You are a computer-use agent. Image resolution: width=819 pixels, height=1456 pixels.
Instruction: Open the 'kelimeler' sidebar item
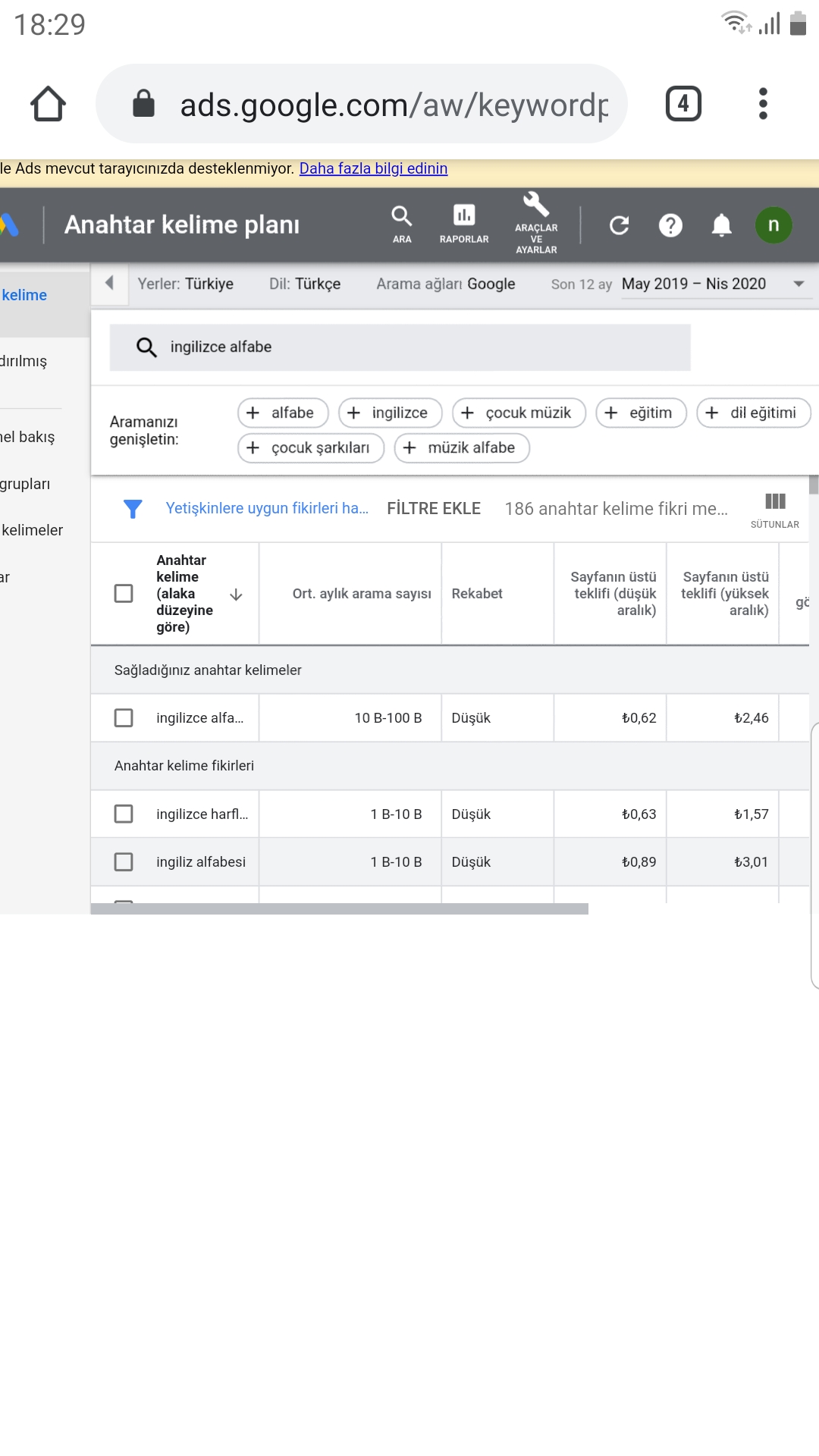click(x=32, y=530)
